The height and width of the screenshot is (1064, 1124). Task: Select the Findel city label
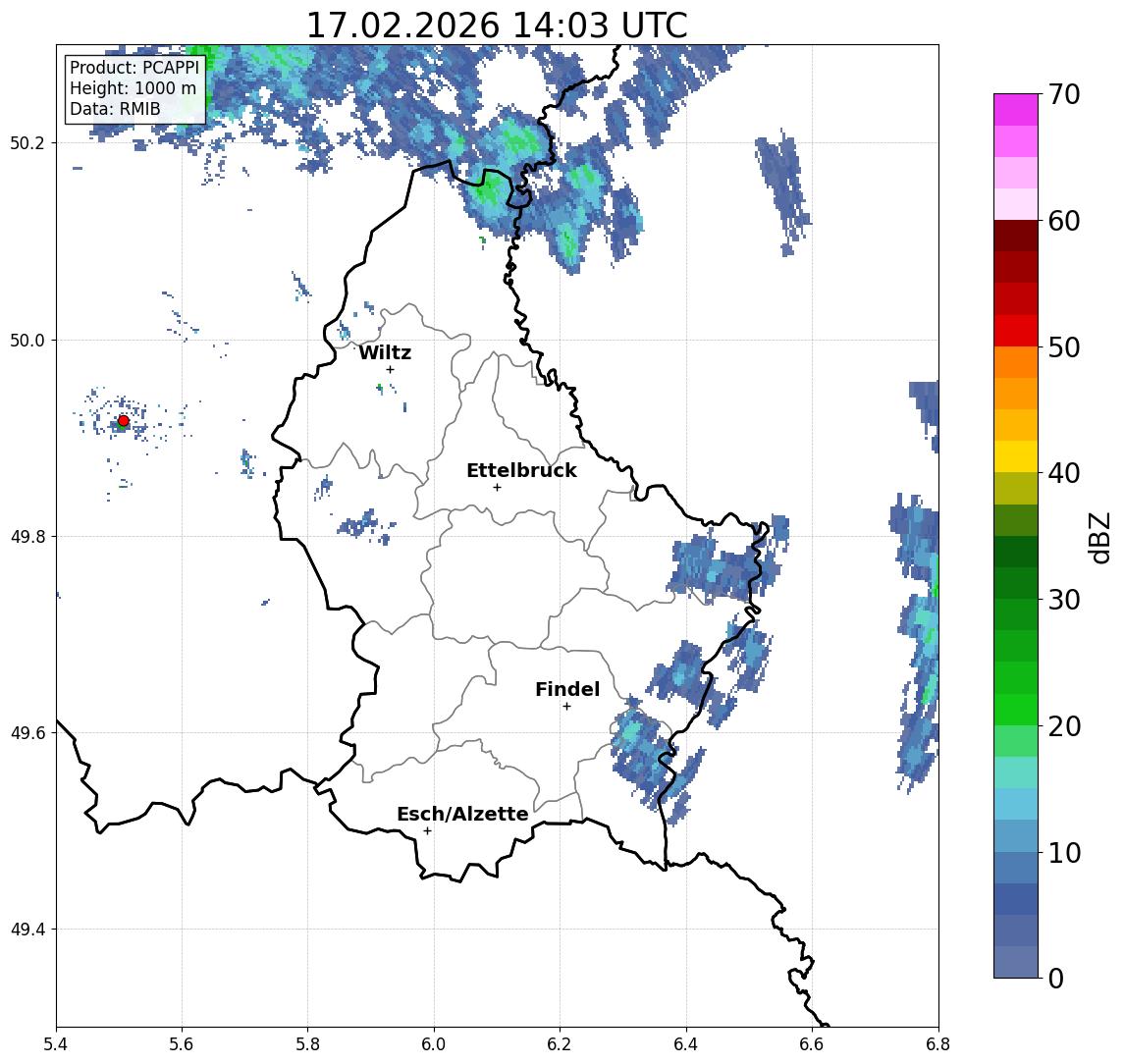[567, 689]
